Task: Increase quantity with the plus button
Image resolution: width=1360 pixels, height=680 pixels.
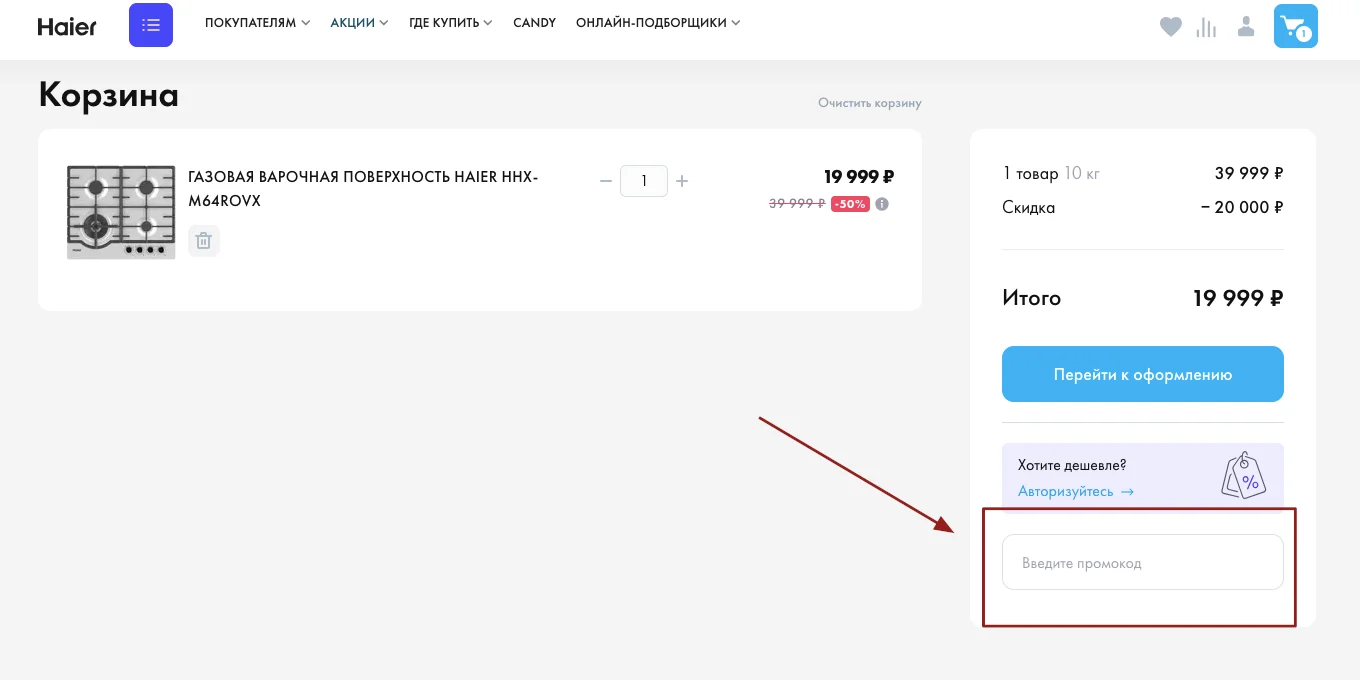Action: tap(682, 181)
